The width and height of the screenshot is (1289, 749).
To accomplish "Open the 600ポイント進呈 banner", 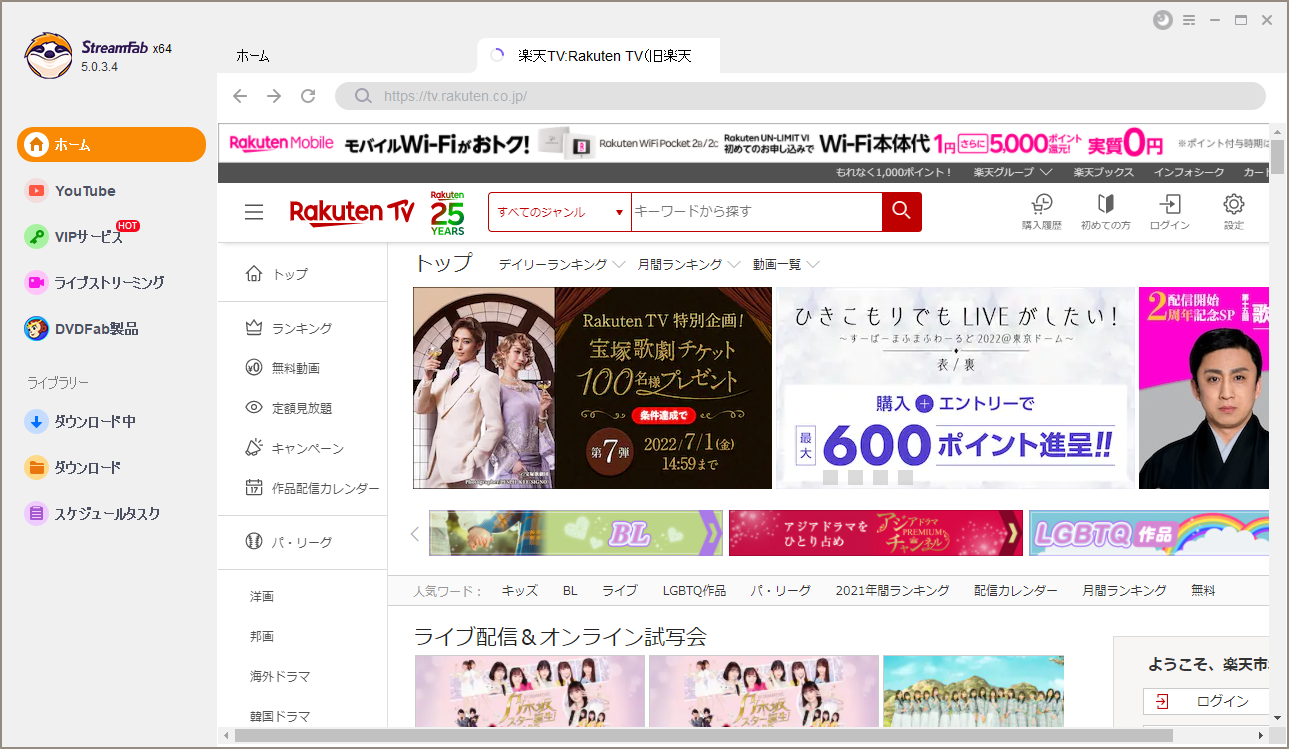I will click(956, 388).
